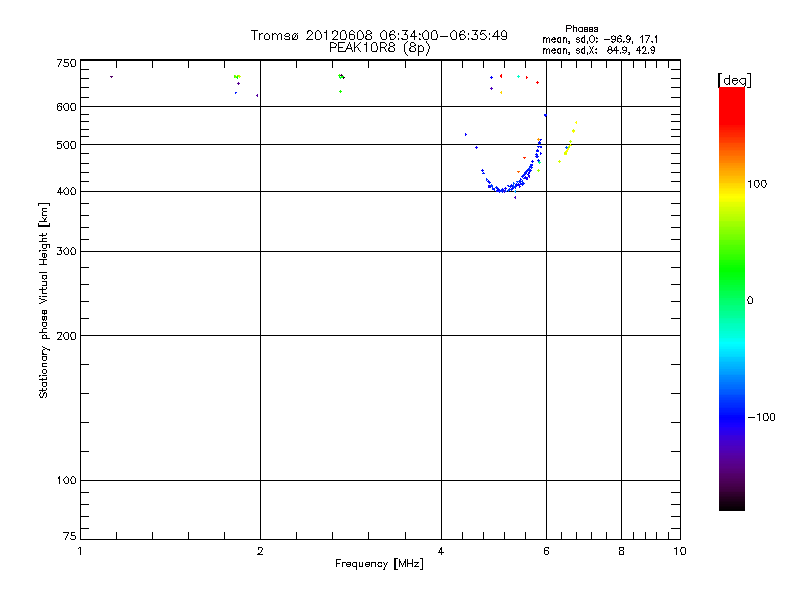Click the 'Stationary phase Virtual Height [km]' label
This screenshot has width=800, height=600.
(x=44, y=300)
